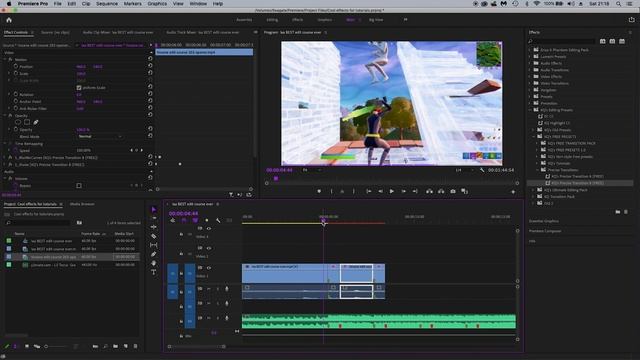This screenshot has height=360, width=640.
Task: Click New Item icon in Project panel
Action: (x=126, y=346)
